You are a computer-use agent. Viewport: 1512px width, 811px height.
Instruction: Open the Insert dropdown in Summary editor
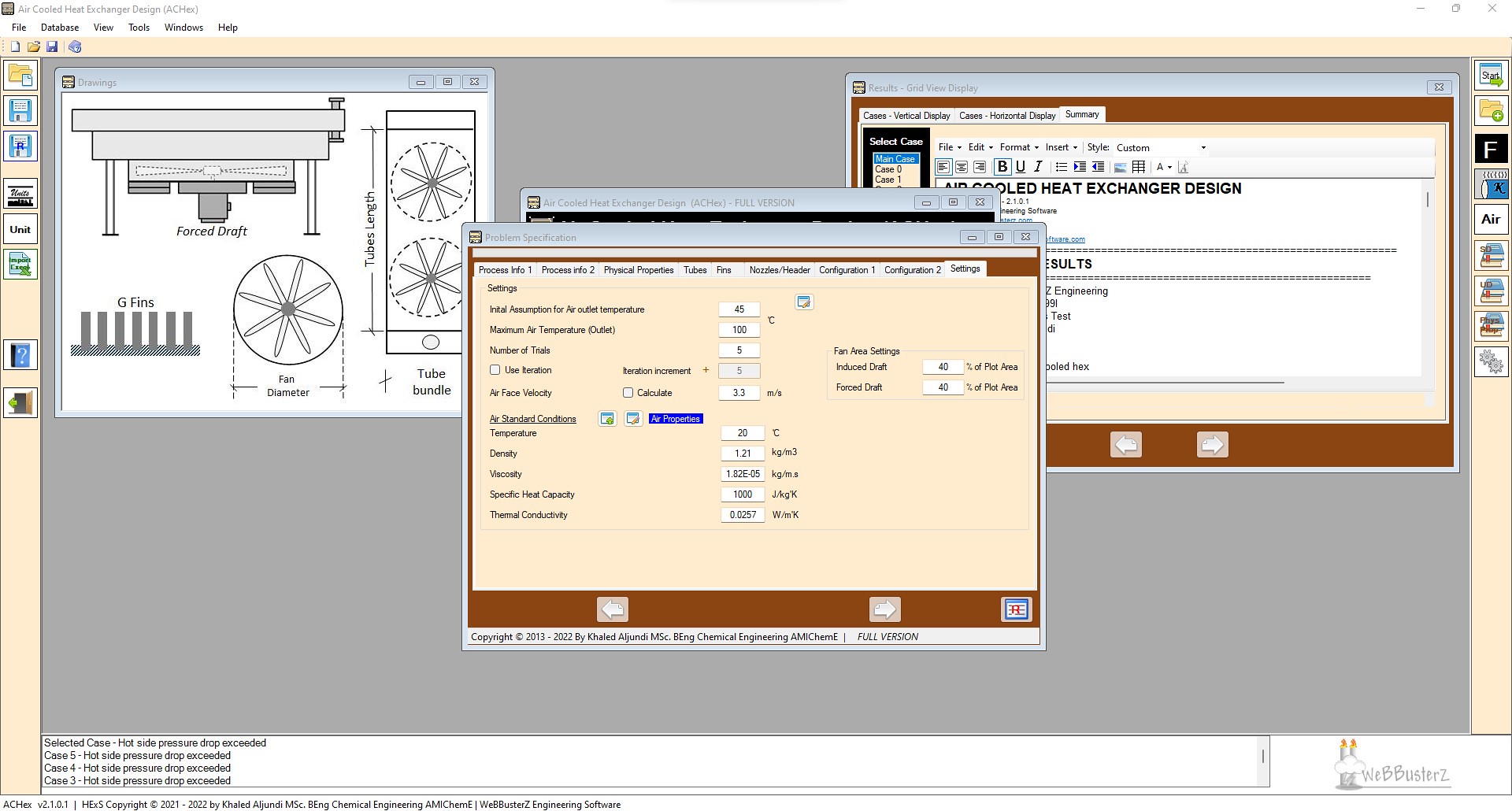click(x=1061, y=147)
